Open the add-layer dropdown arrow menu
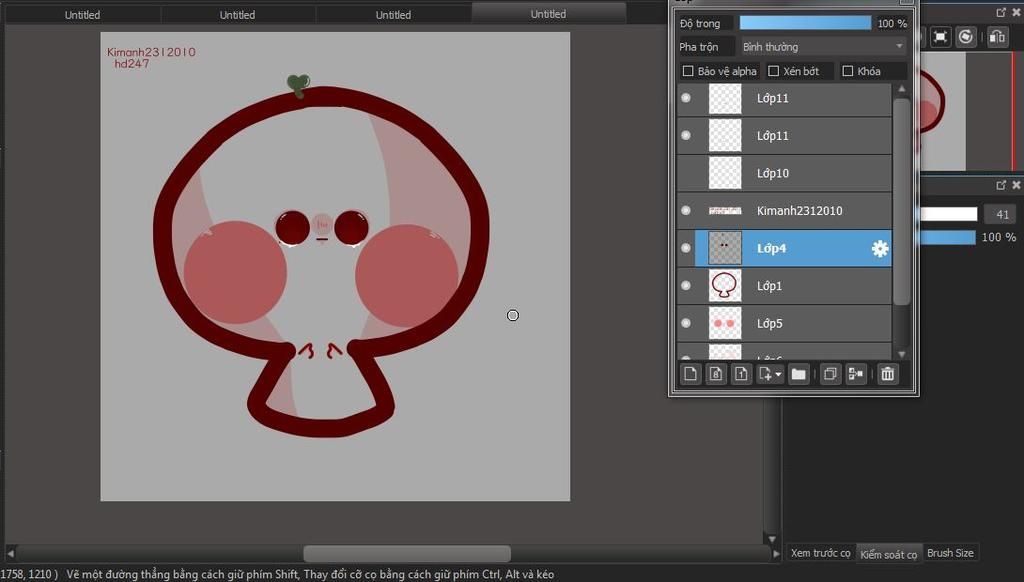 coord(778,375)
